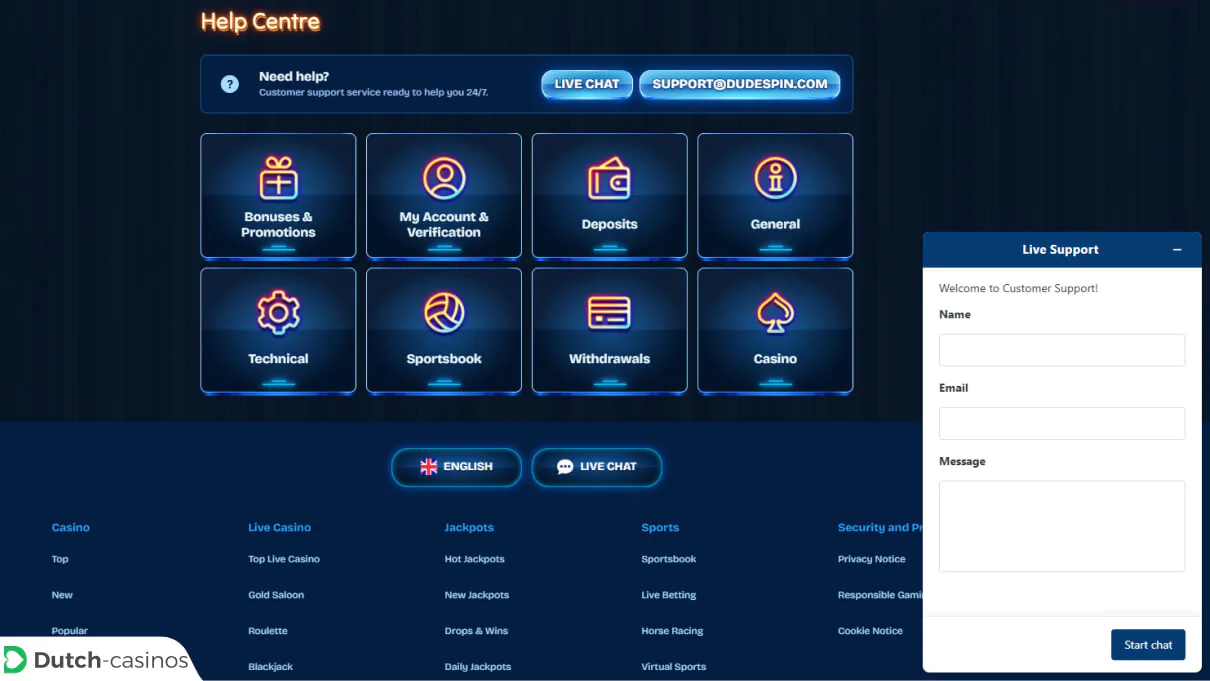Open the Live Casino footer heading link
Image resolution: width=1210 pixels, height=681 pixels.
tap(279, 527)
